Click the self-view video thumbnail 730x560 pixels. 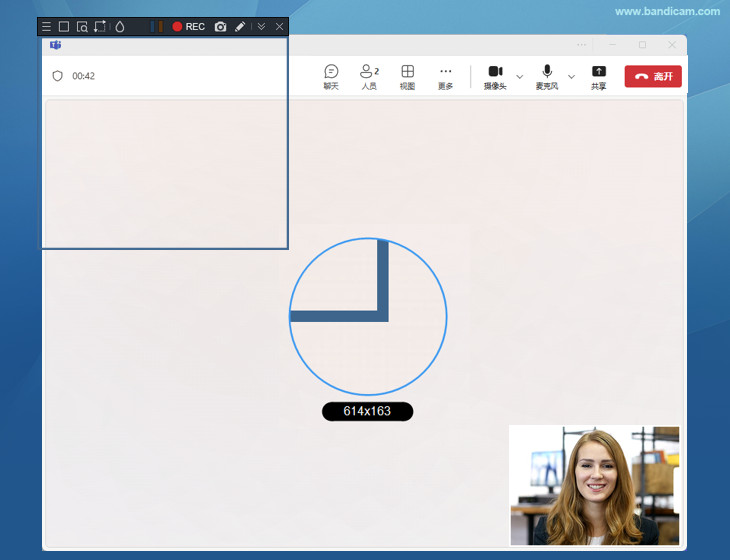595,485
